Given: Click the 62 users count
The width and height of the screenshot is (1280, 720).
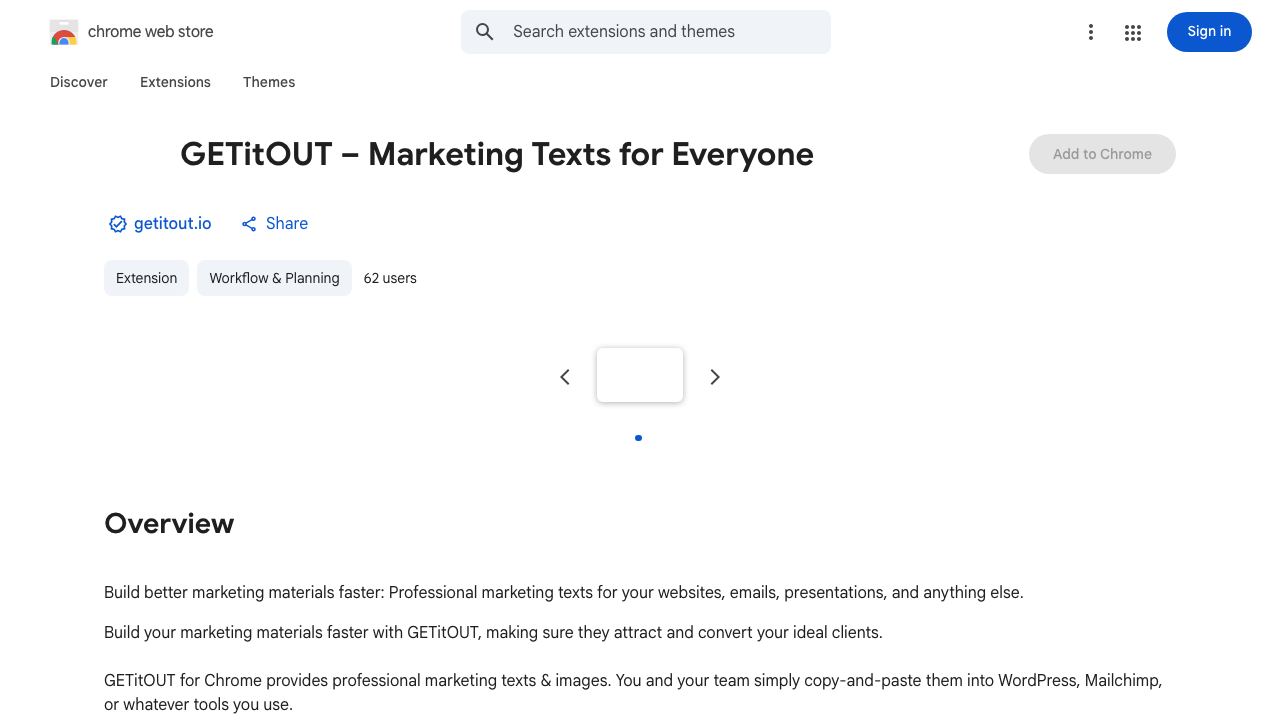Looking at the screenshot, I should [390, 278].
